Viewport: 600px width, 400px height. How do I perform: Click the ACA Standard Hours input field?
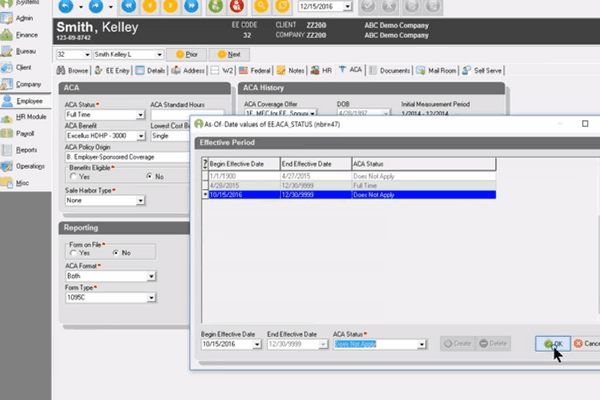[x=188, y=115]
